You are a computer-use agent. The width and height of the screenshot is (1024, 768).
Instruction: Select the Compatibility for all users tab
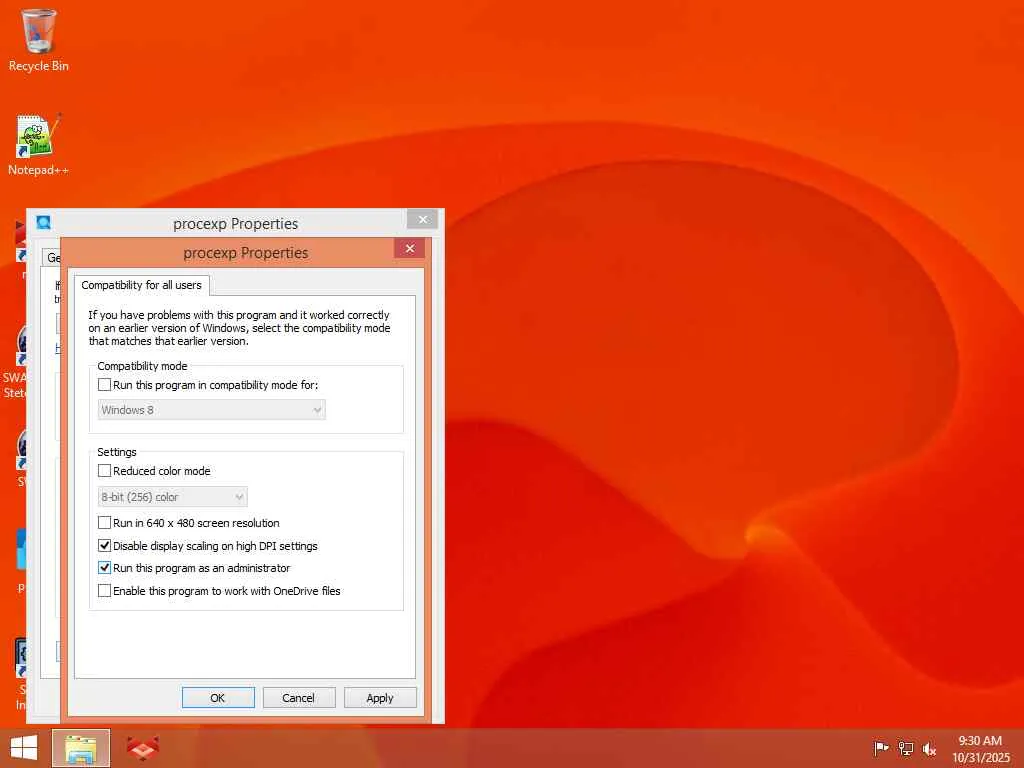coord(141,285)
